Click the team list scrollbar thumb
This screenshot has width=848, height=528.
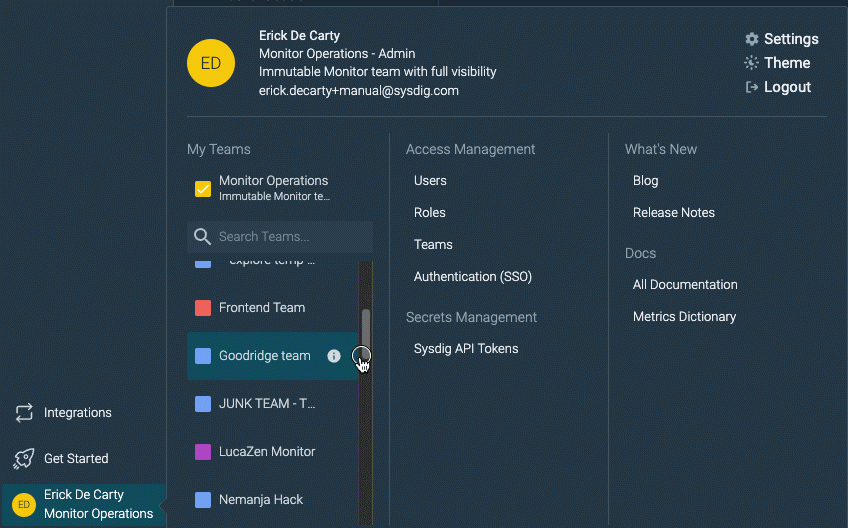click(x=366, y=334)
